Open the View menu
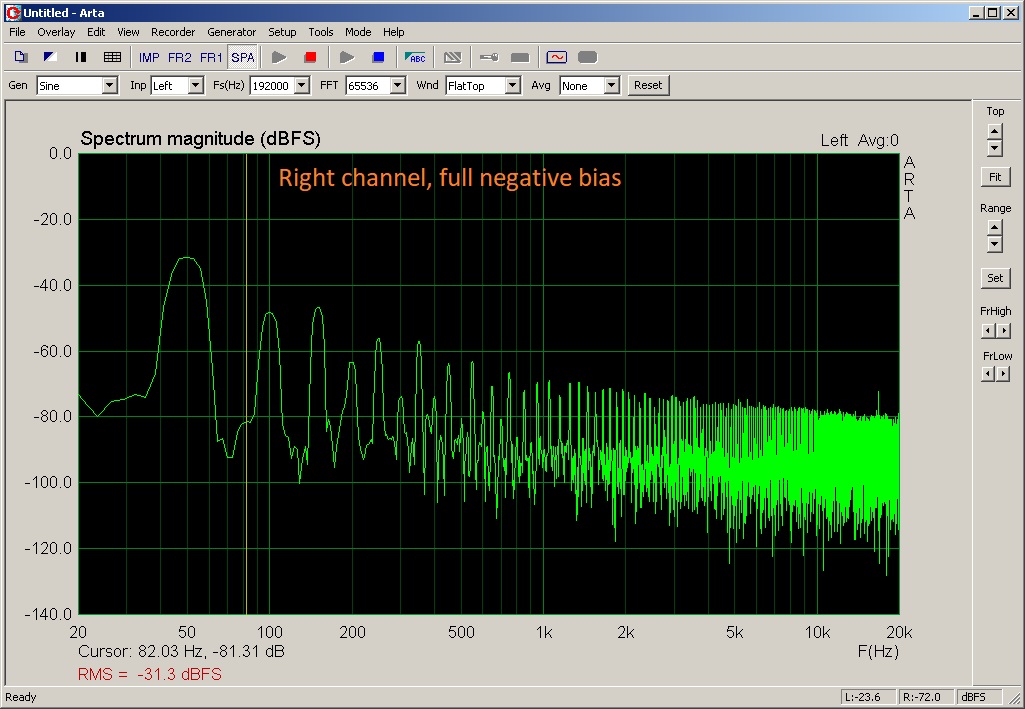The image size is (1025, 709). (x=128, y=32)
